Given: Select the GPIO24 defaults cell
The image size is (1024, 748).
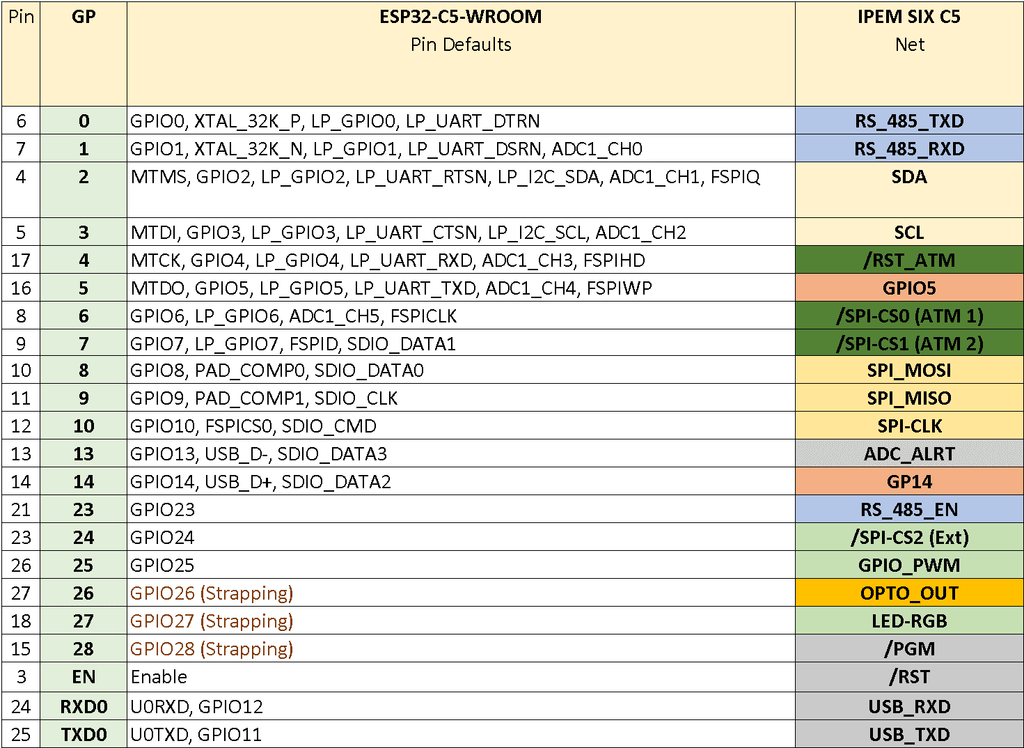Looking at the screenshot, I should [461, 537].
